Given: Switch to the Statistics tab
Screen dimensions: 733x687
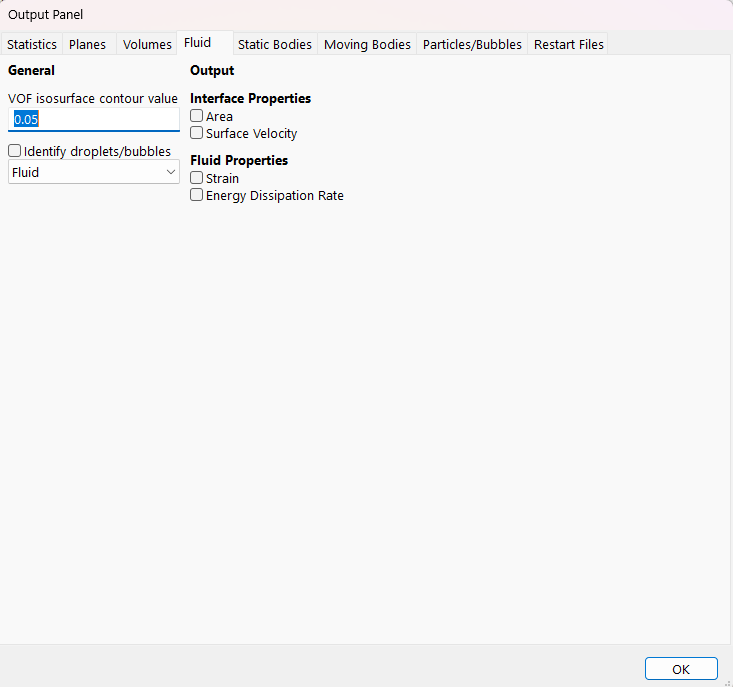Looking at the screenshot, I should pyautogui.click(x=32, y=45).
